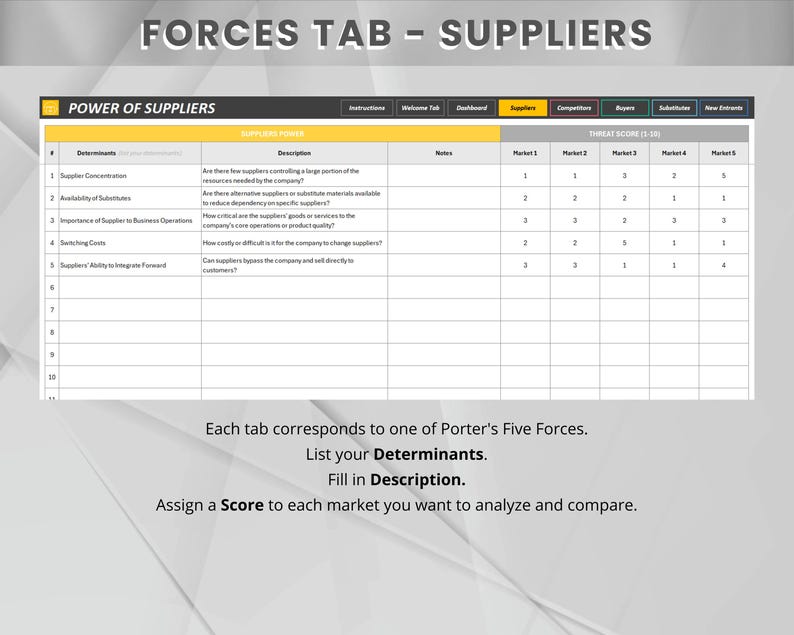The image size is (794, 635).
Task: Select Market 3 score for Importance of Supplier
Action: 624,220
